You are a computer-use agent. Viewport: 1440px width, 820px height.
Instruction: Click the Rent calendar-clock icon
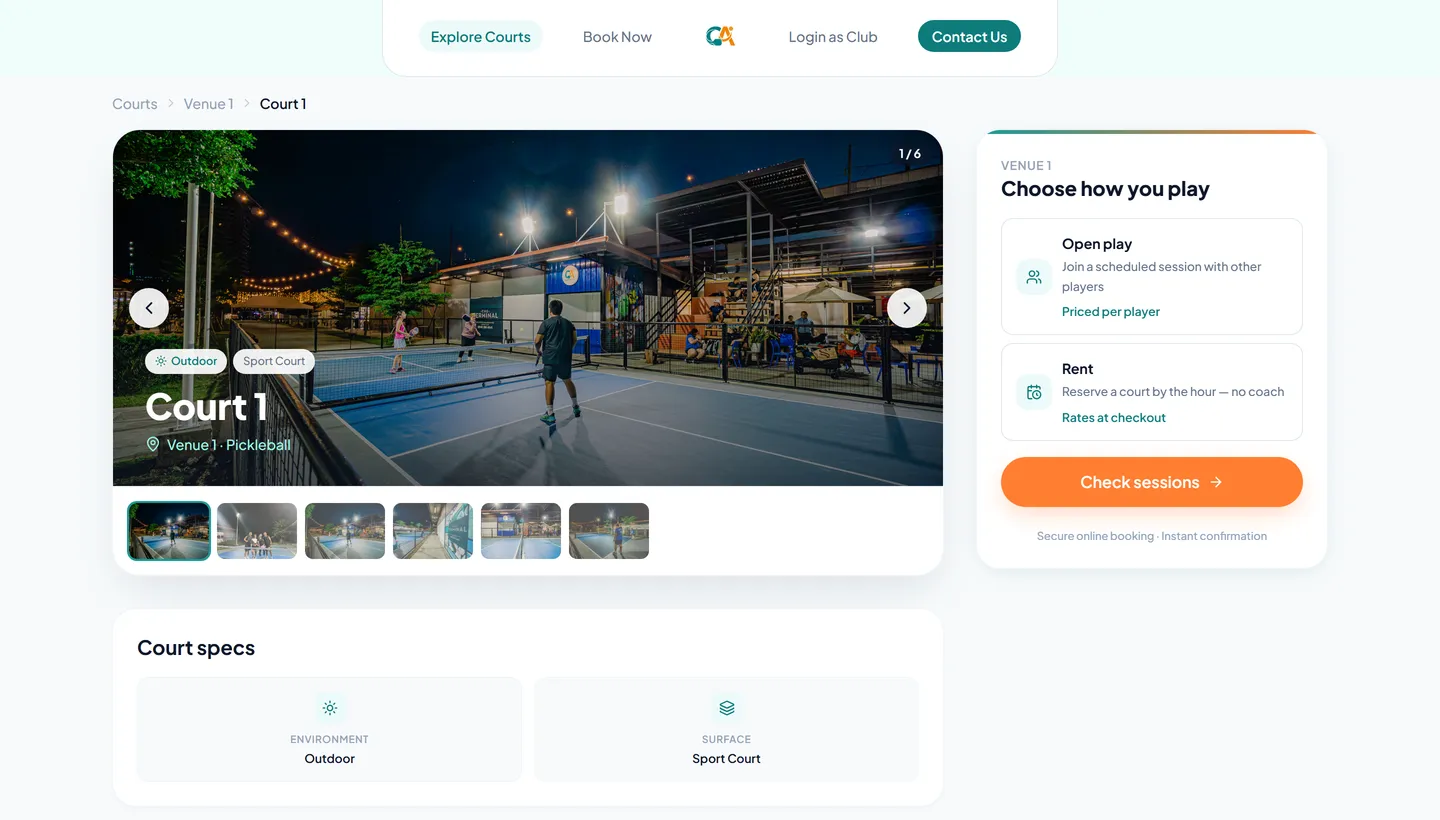(1034, 392)
